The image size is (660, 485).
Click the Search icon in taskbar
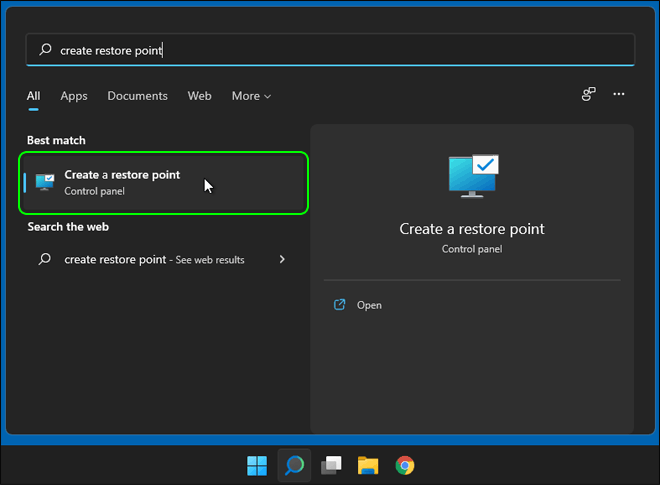pyautogui.click(x=294, y=466)
